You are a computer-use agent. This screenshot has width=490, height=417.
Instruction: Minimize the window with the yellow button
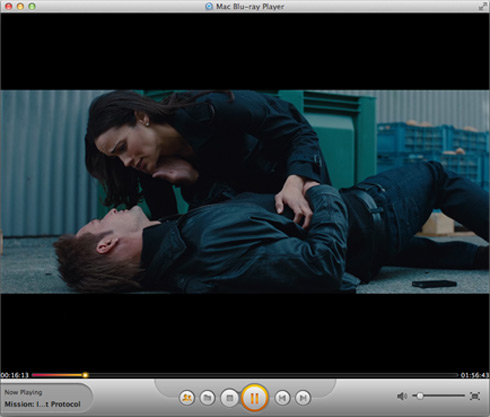(20, 6)
